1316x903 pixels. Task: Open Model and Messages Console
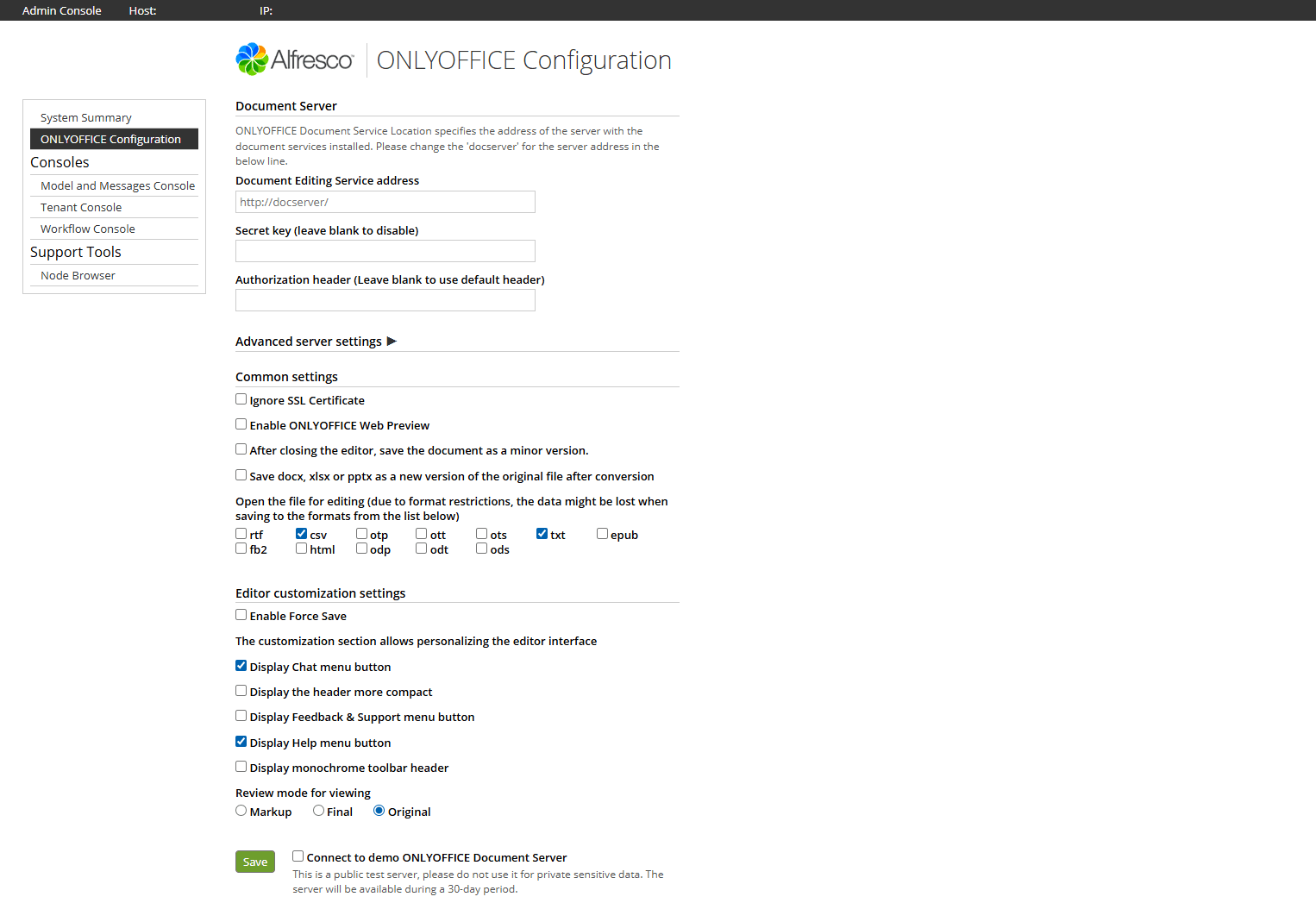click(118, 185)
